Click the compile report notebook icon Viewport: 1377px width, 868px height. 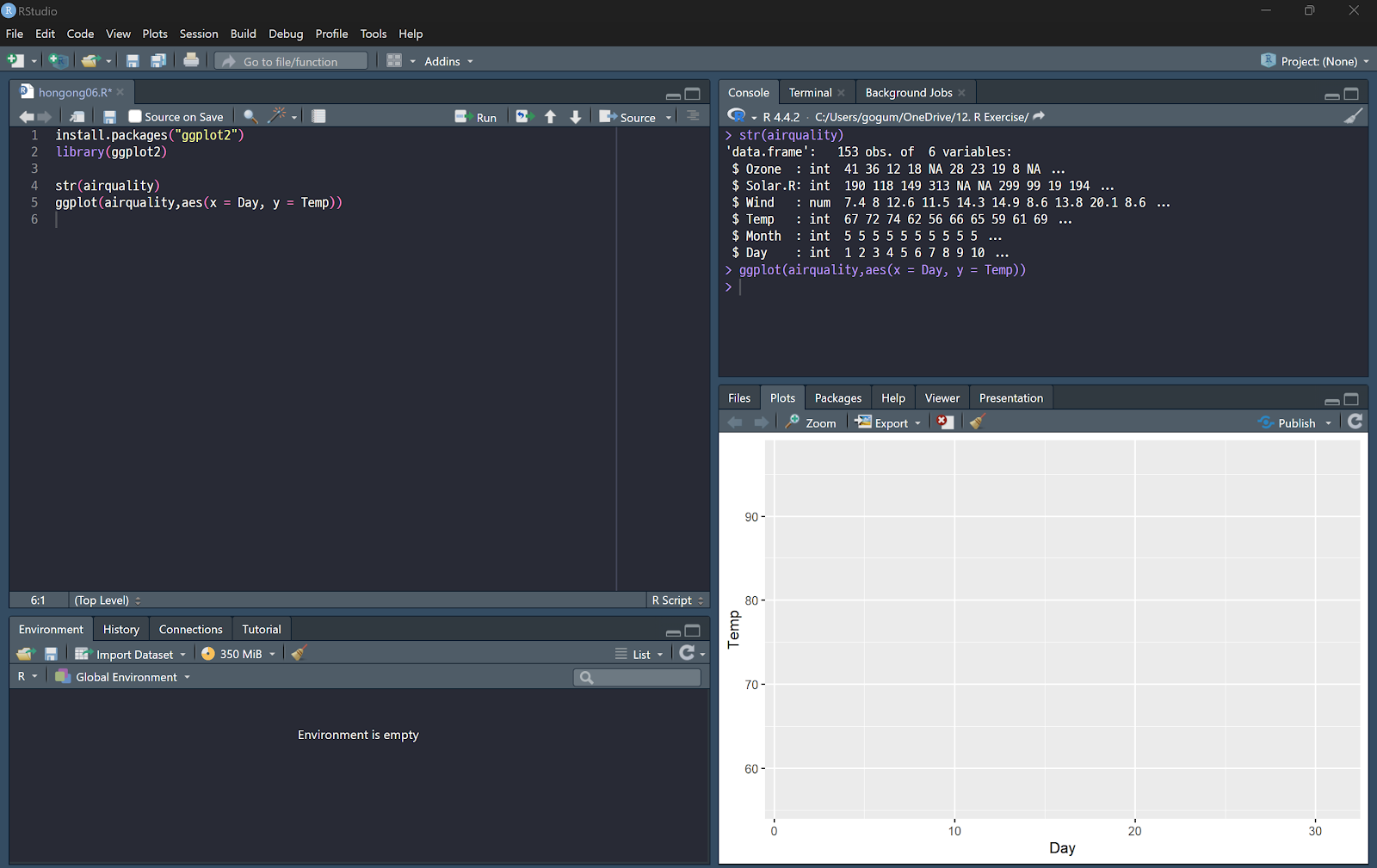coord(318,116)
